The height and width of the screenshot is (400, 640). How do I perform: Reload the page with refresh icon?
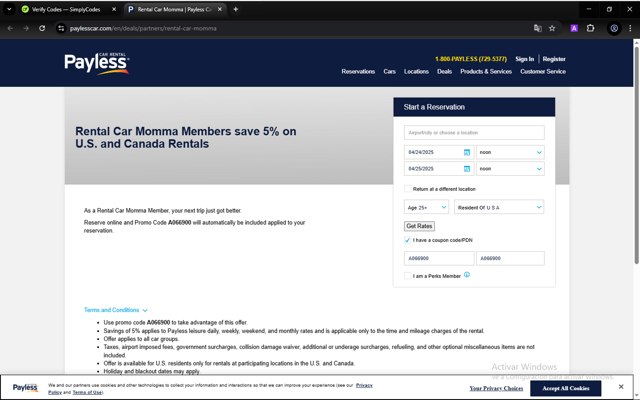42,28
